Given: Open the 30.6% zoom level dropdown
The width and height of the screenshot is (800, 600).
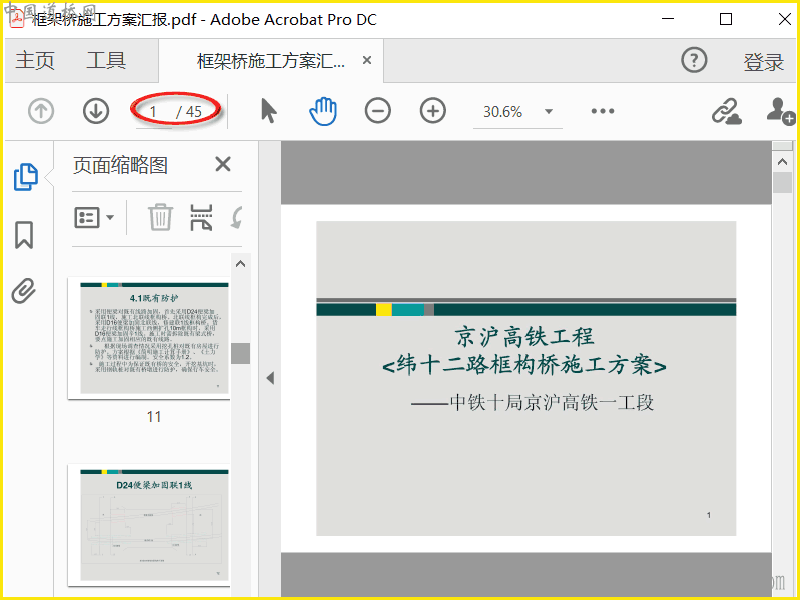Looking at the screenshot, I should (517, 112).
